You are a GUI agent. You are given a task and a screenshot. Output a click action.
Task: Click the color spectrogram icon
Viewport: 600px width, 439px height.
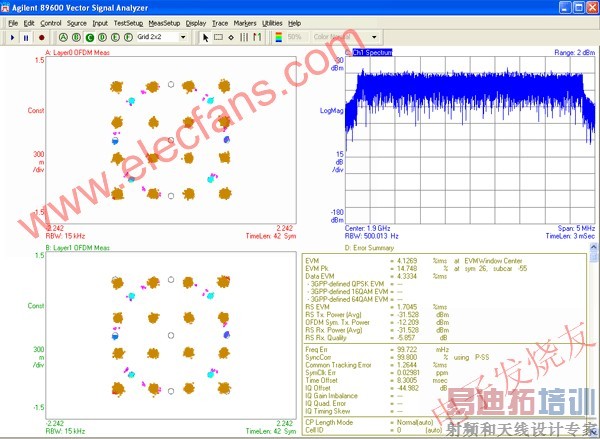[279, 37]
